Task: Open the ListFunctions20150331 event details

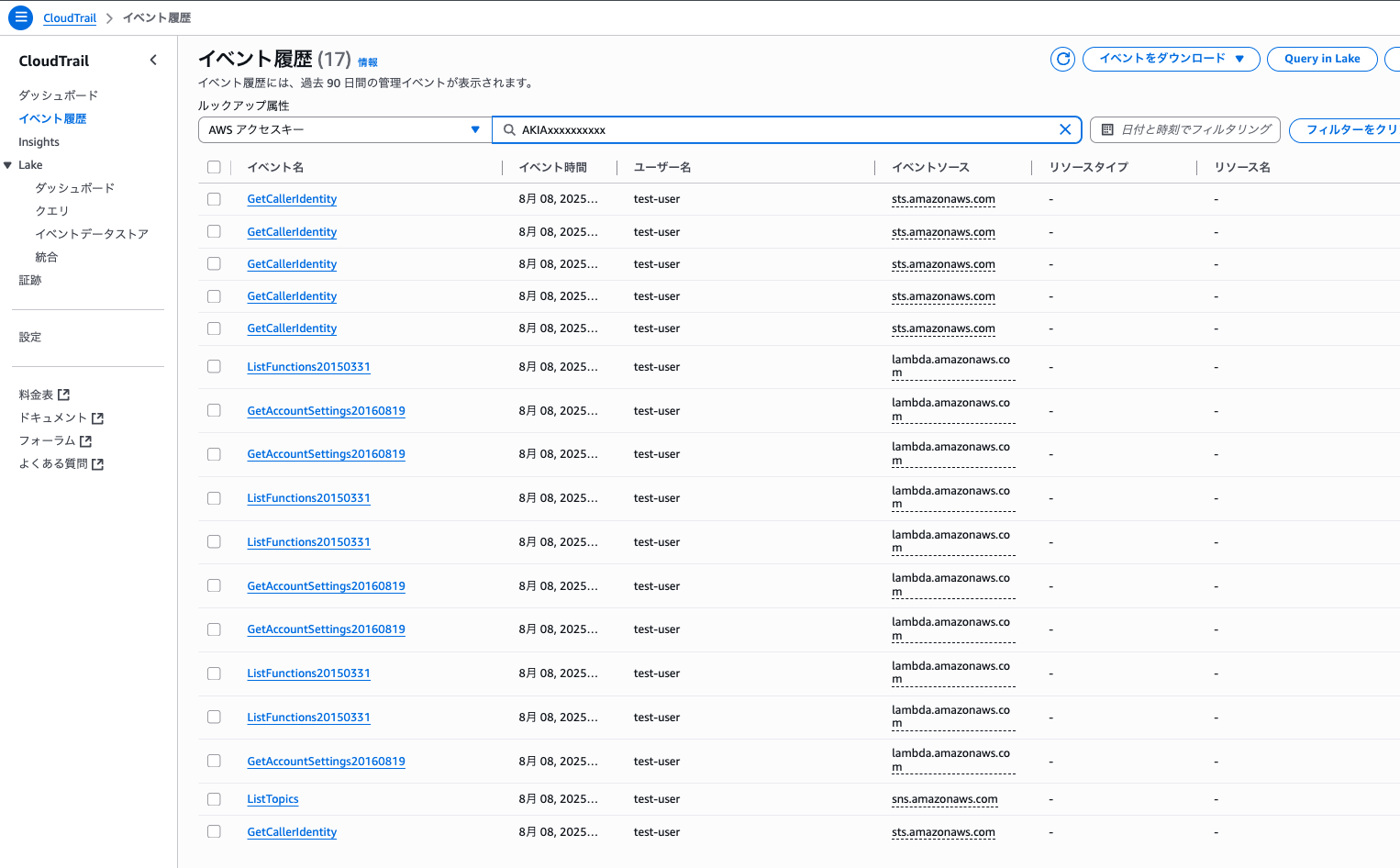Action: (308, 366)
